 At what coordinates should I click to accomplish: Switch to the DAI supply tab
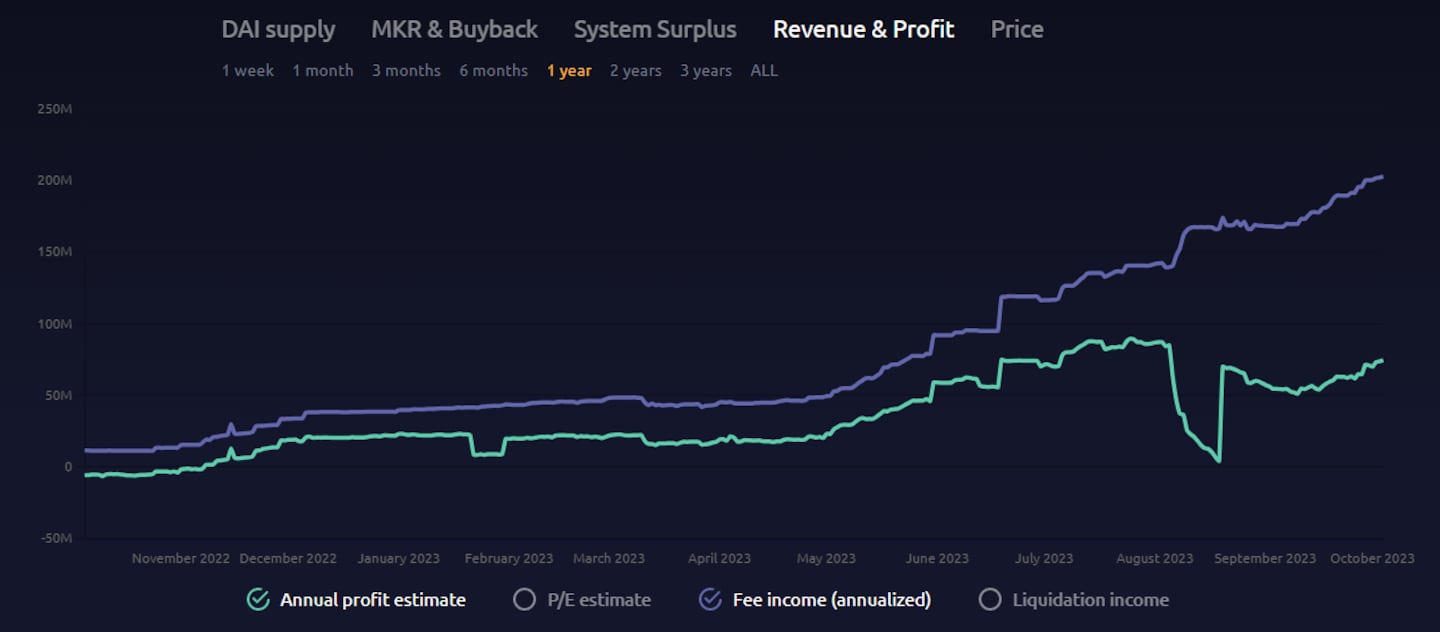coord(278,30)
